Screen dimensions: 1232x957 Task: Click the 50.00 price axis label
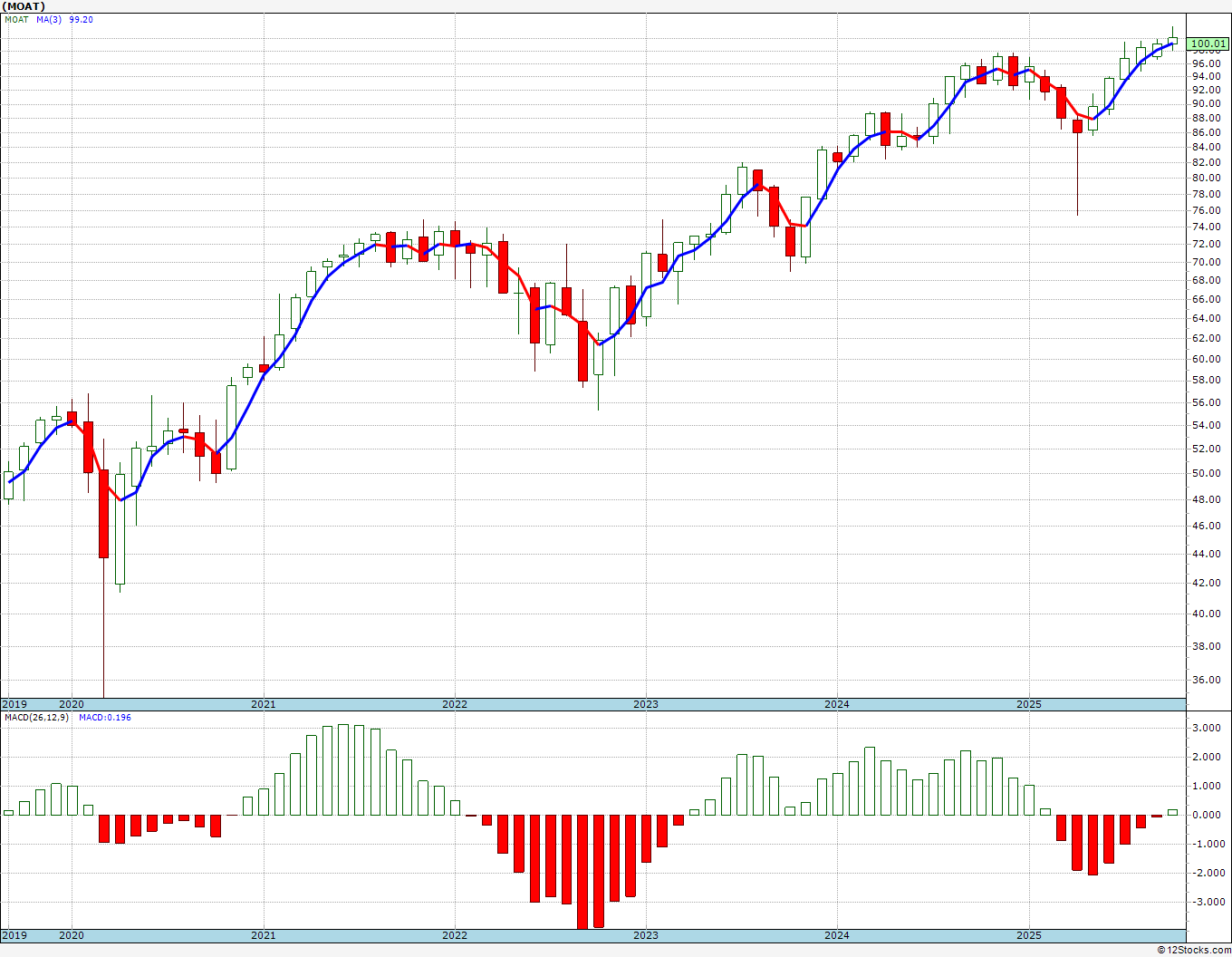[1205, 474]
